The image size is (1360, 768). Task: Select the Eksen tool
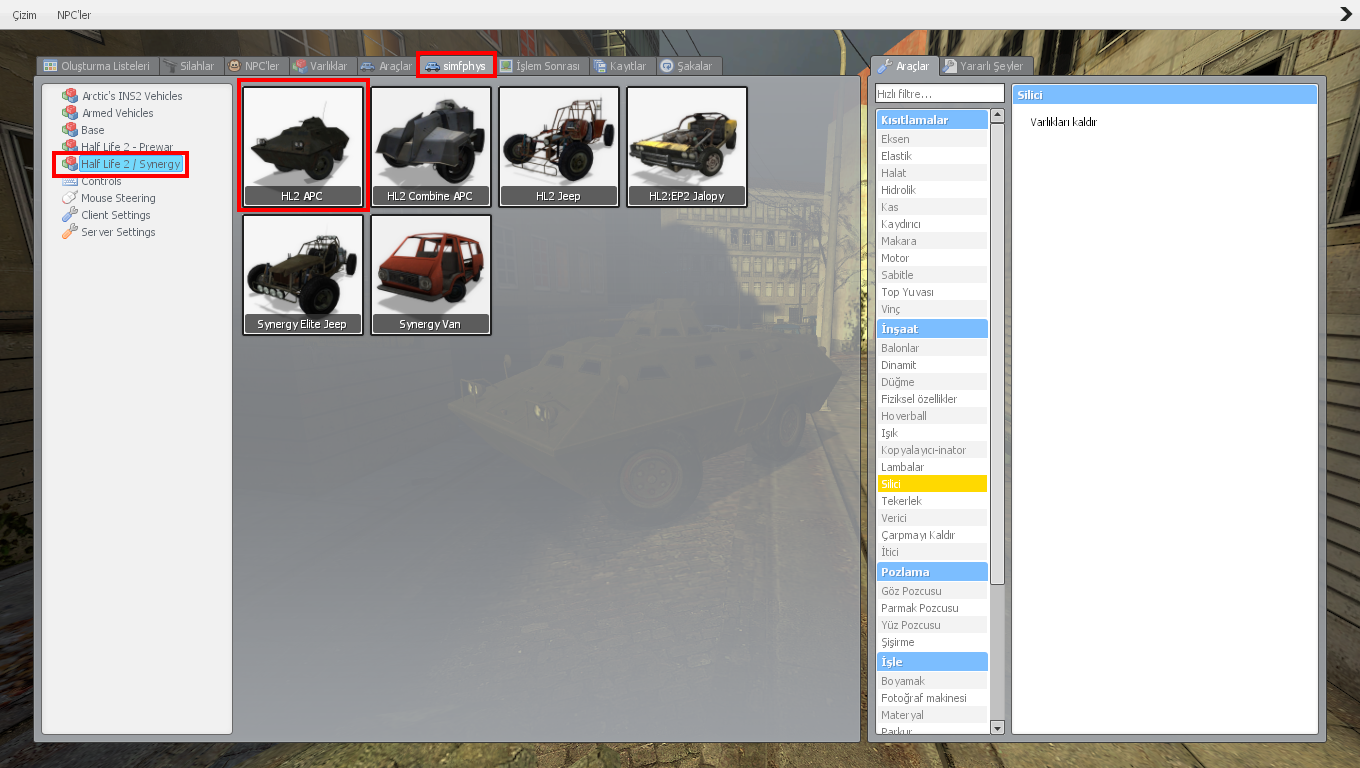[x=932, y=139]
